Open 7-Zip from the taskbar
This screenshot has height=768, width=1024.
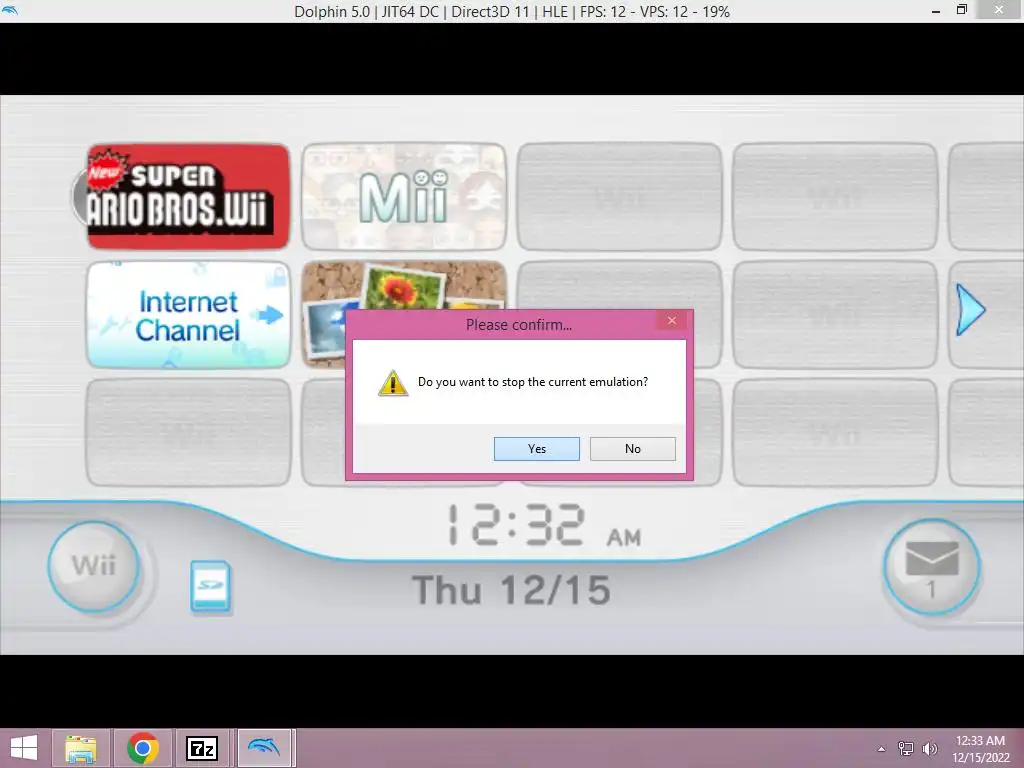(x=202, y=748)
